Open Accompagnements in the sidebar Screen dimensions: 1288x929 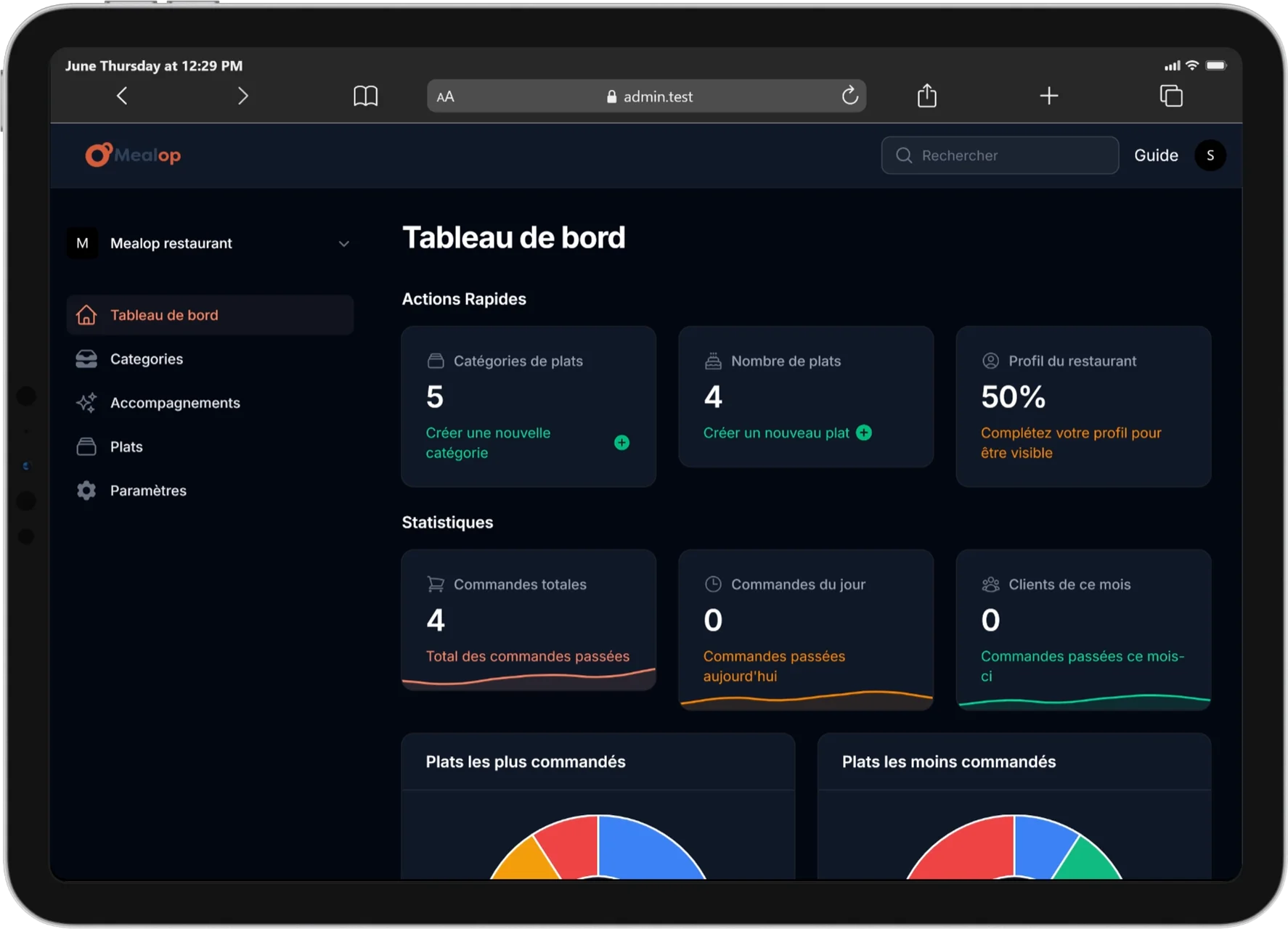[210, 403]
